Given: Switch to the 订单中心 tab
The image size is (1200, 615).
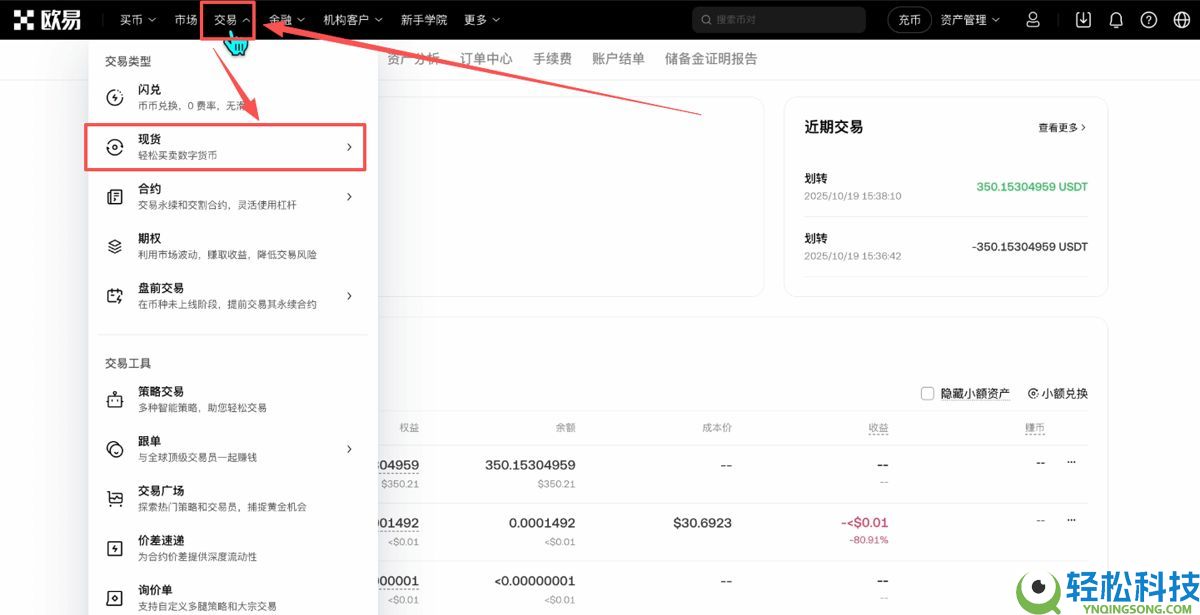Looking at the screenshot, I should coord(486,59).
